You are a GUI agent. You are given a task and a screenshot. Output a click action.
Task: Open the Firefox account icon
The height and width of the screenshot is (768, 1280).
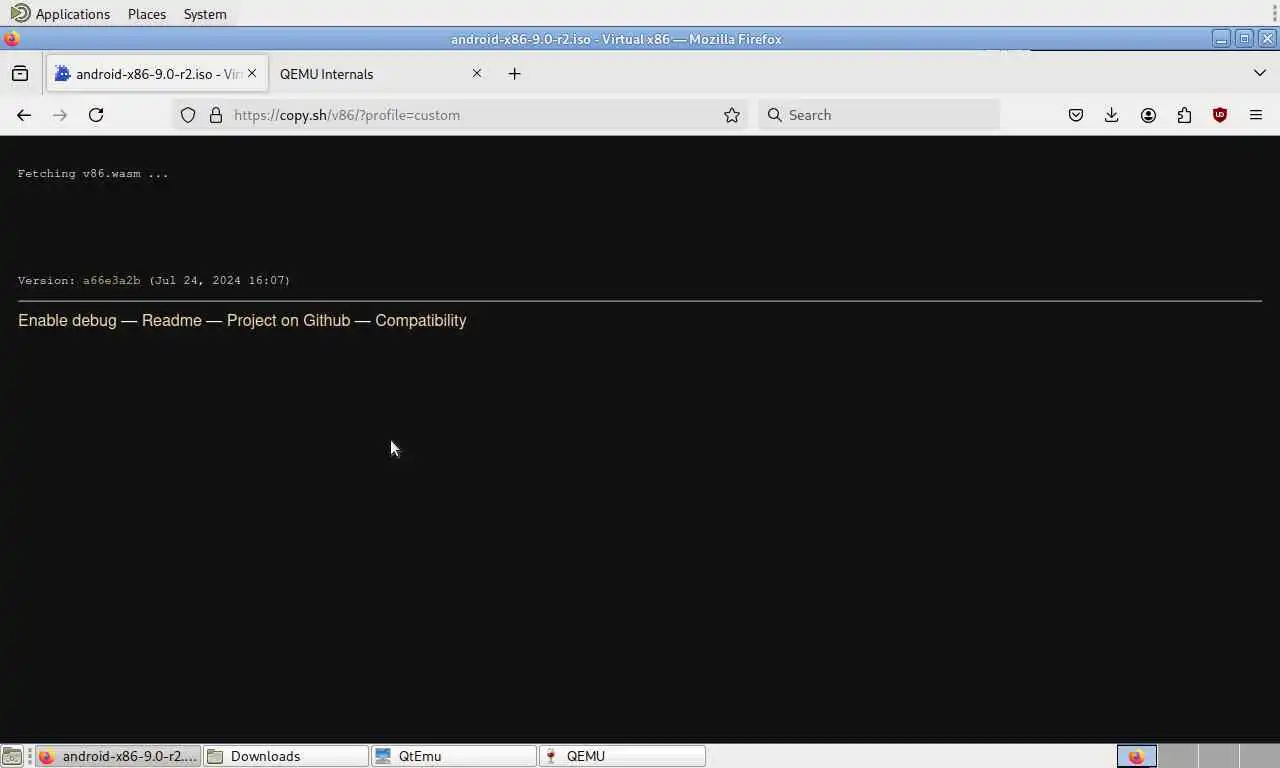1148,115
